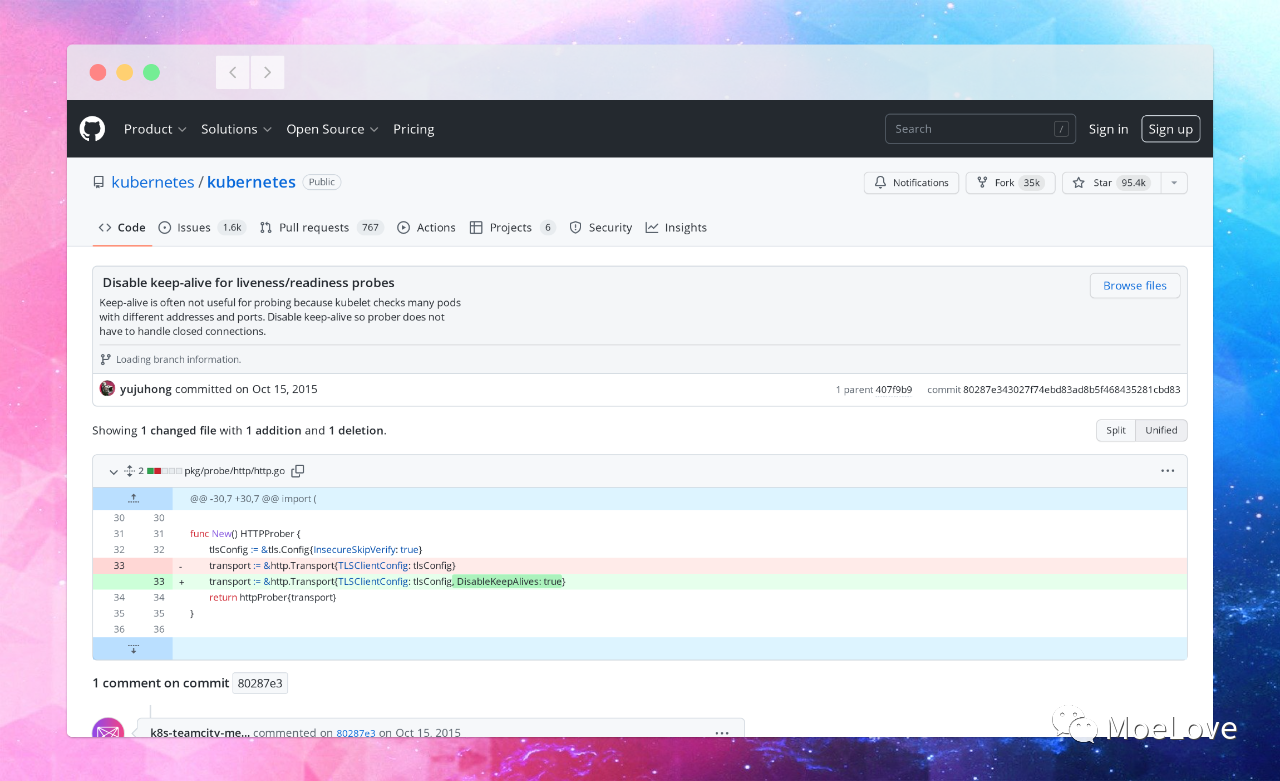Viewport: 1280px width, 781px height.
Task: Switch to the Security tab
Action: 601,228
